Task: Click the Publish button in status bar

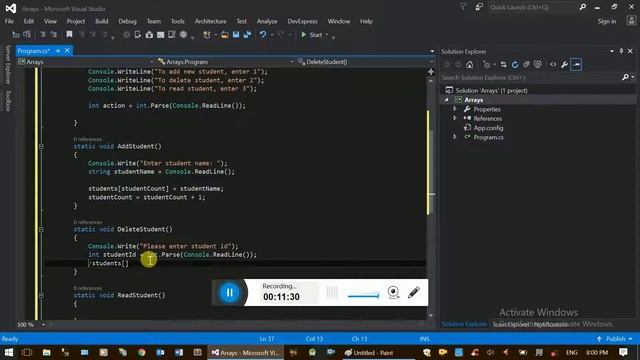Action: point(614,339)
